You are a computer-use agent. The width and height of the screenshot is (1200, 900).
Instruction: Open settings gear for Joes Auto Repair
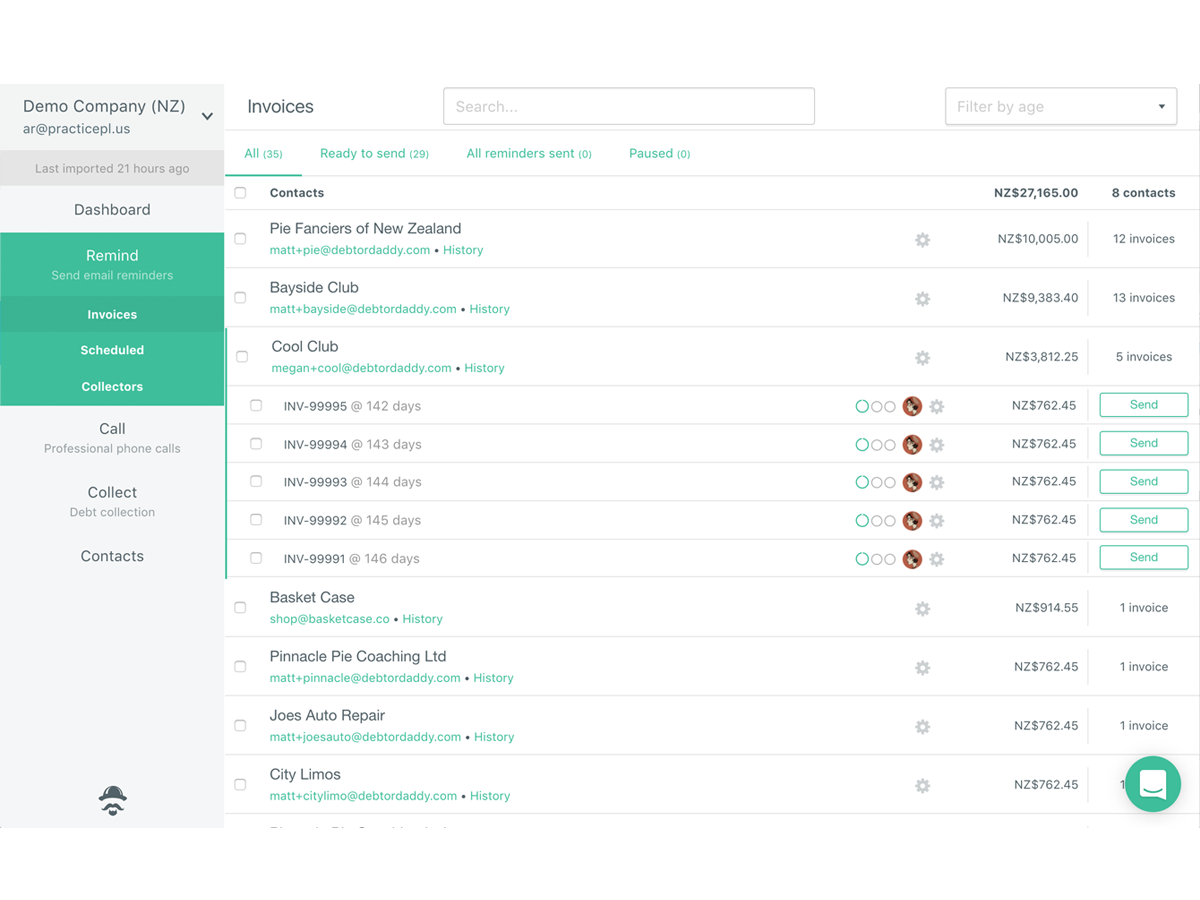[922, 726]
